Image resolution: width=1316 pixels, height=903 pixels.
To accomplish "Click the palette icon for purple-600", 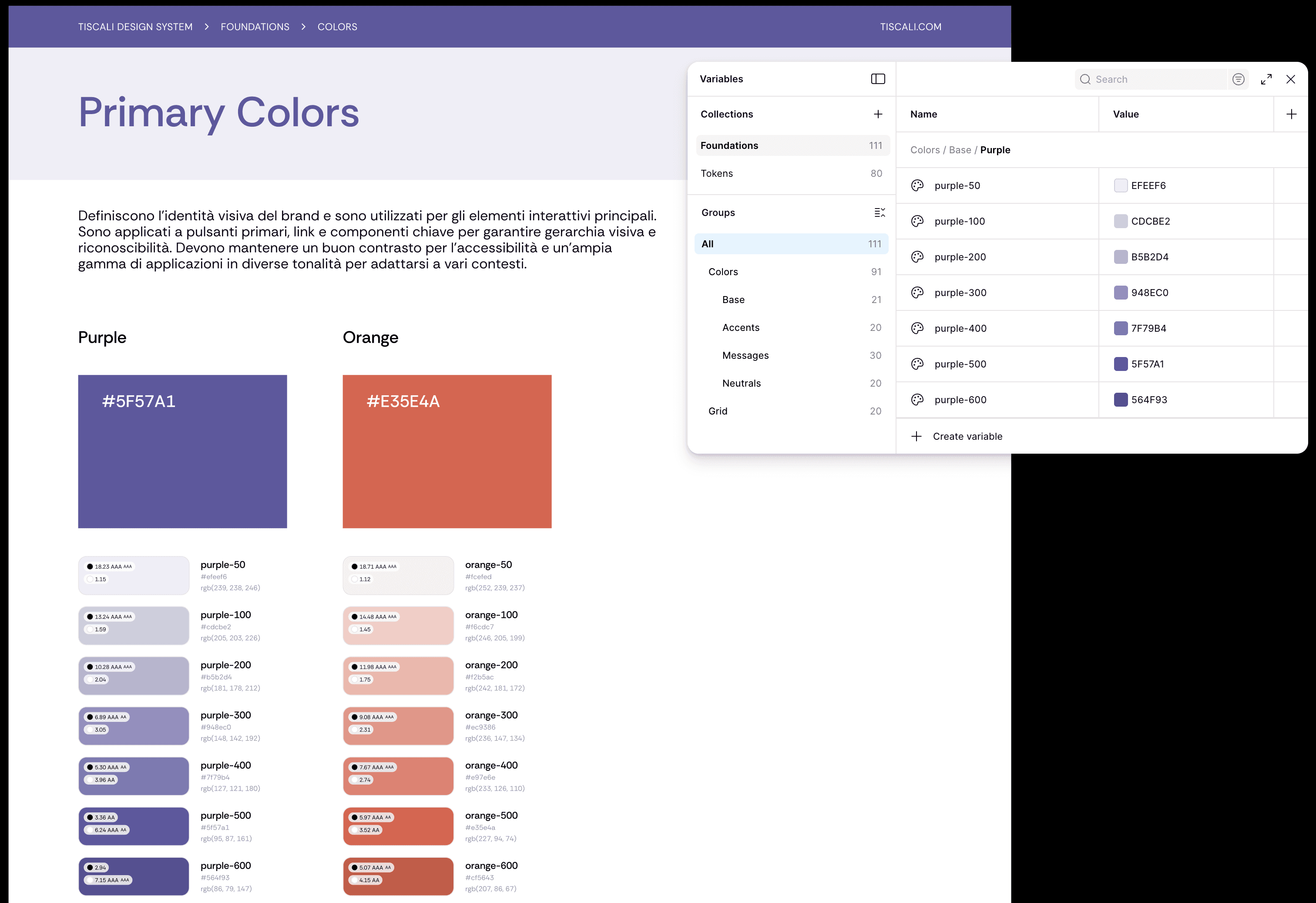I will (917, 399).
